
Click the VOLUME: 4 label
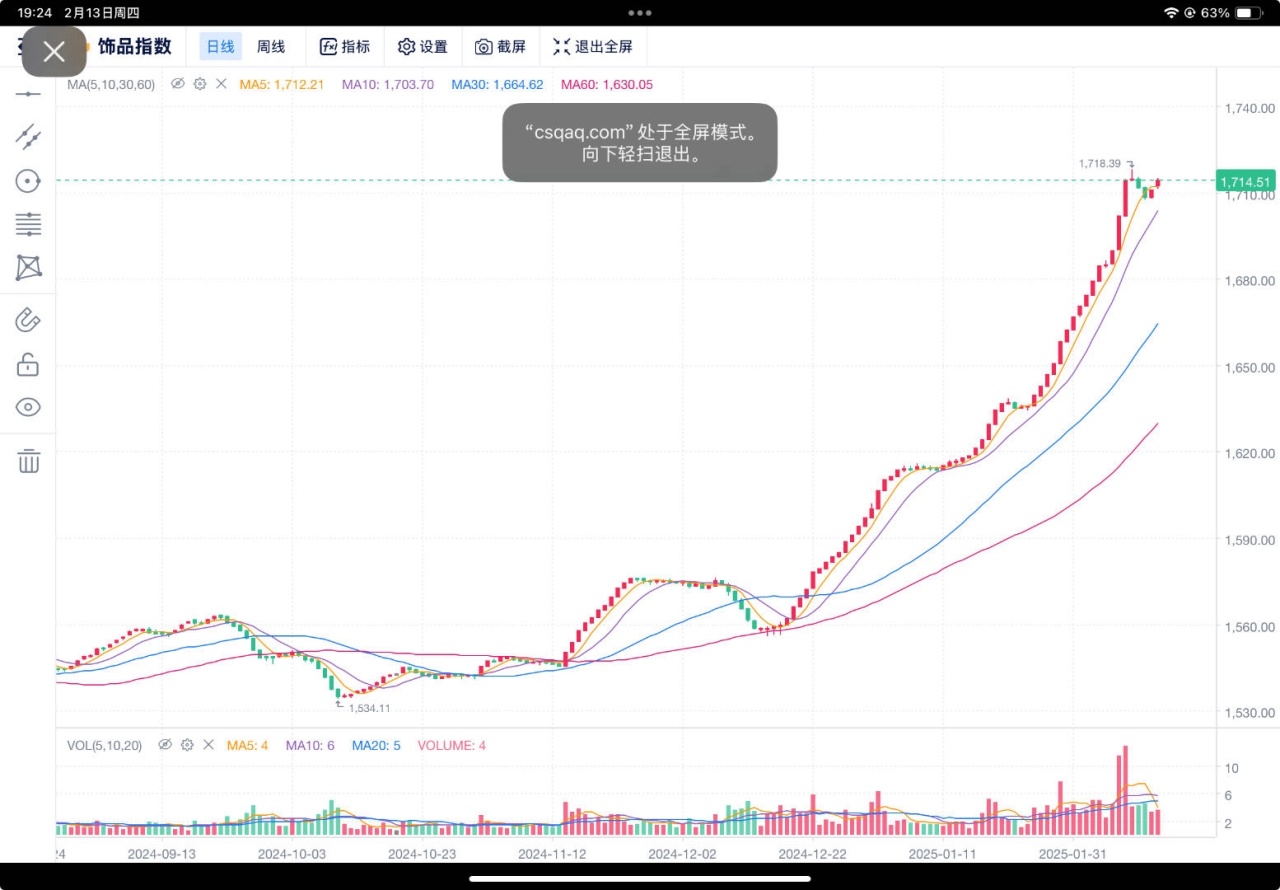point(452,745)
